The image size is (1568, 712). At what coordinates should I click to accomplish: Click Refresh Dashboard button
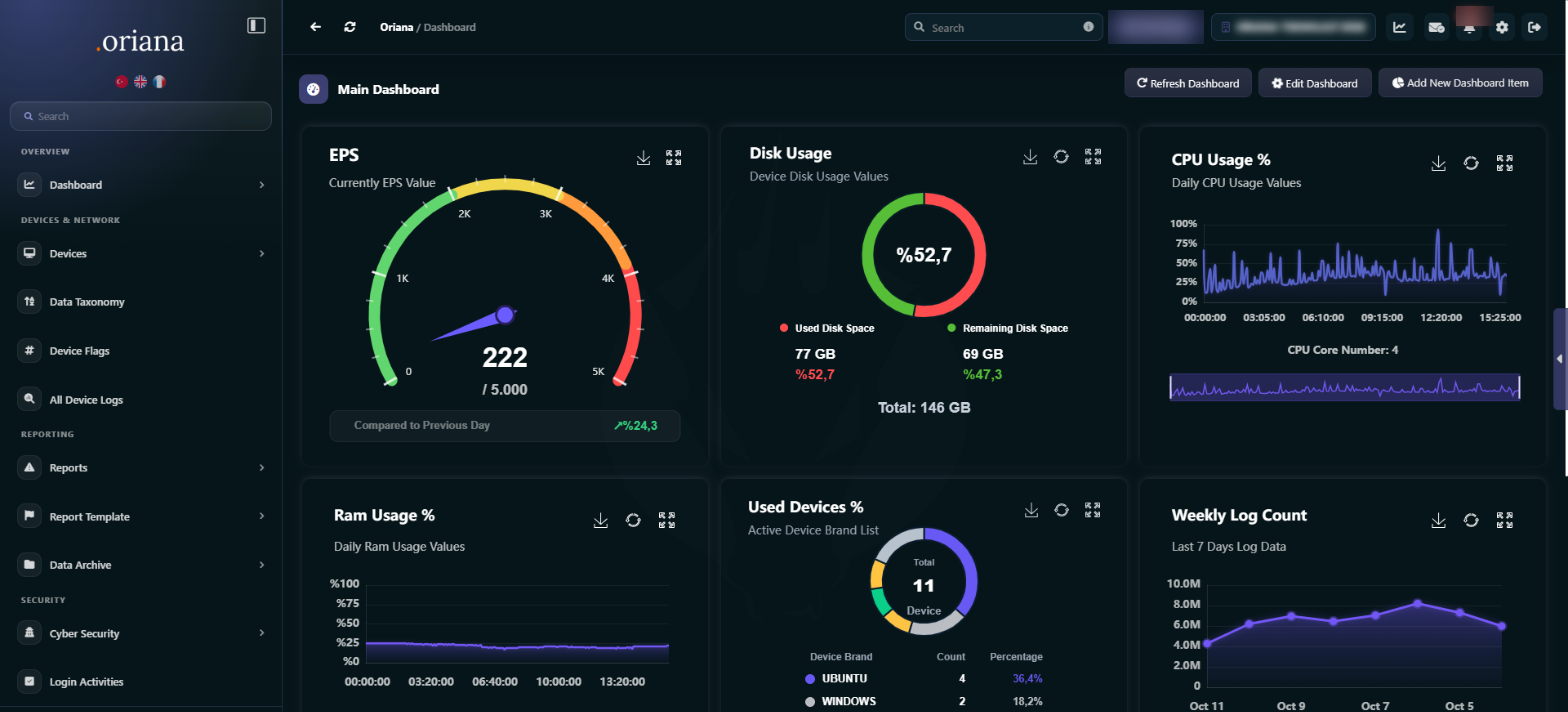[1188, 83]
